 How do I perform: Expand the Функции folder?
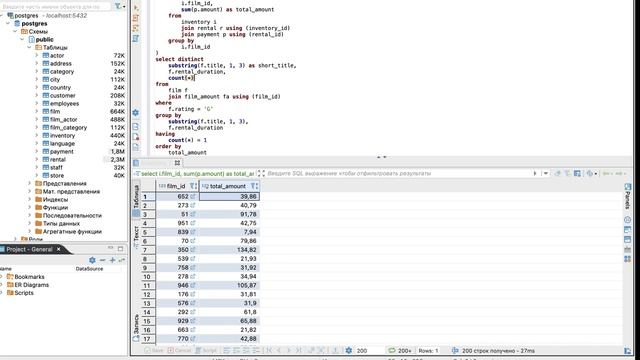[x=29, y=207]
